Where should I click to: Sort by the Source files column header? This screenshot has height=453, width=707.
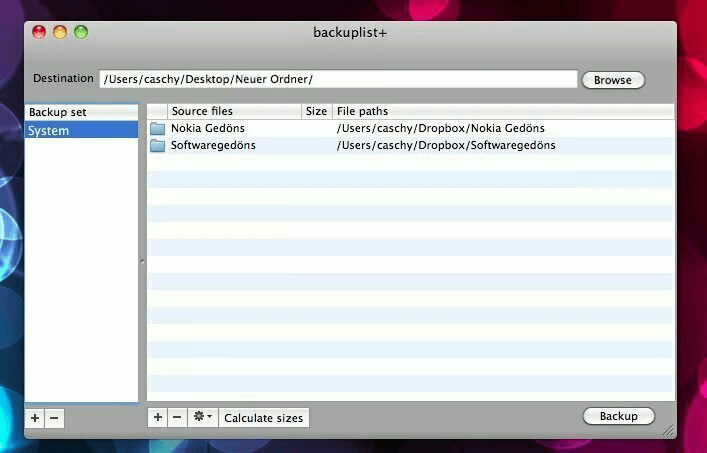pyautogui.click(x=234, y=111)
